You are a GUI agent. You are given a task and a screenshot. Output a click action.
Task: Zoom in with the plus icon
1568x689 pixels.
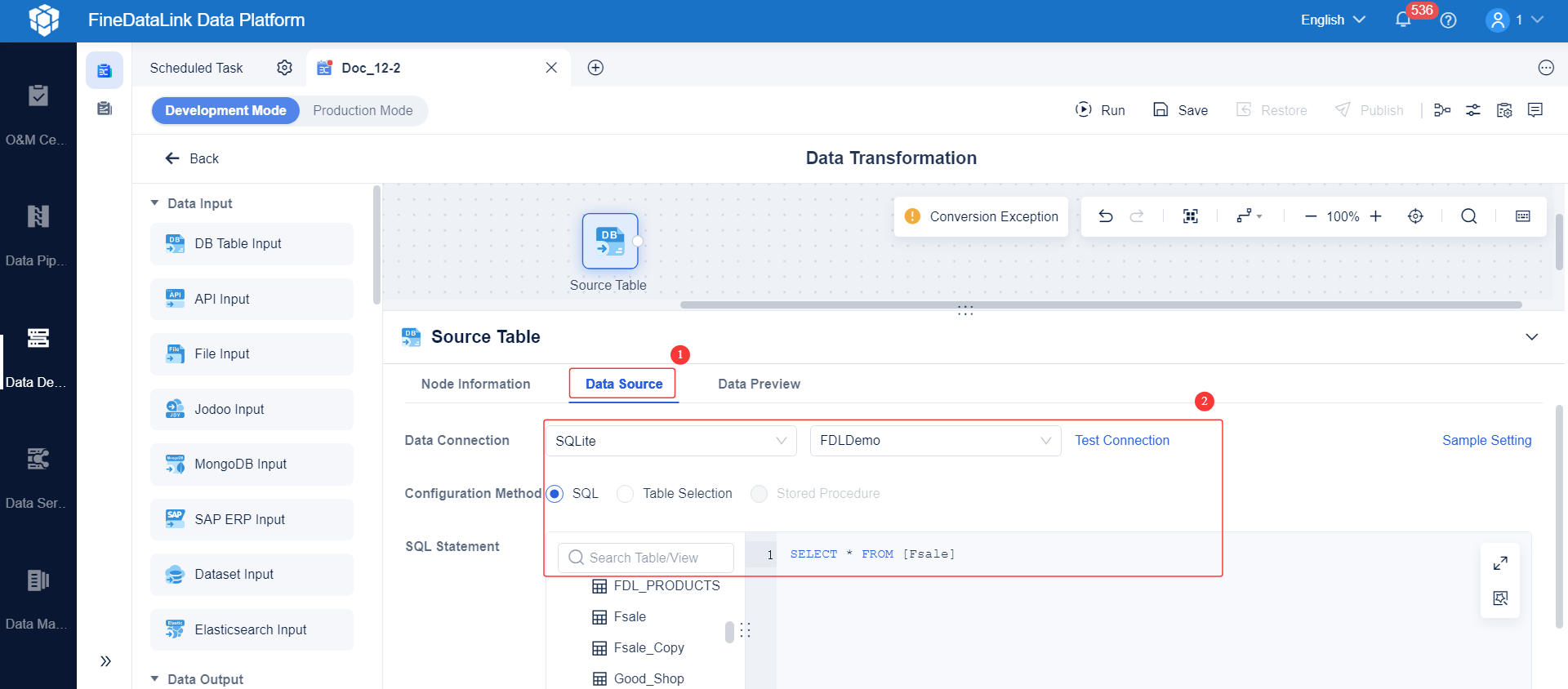pyautogui.click(x=1376, y=216)
